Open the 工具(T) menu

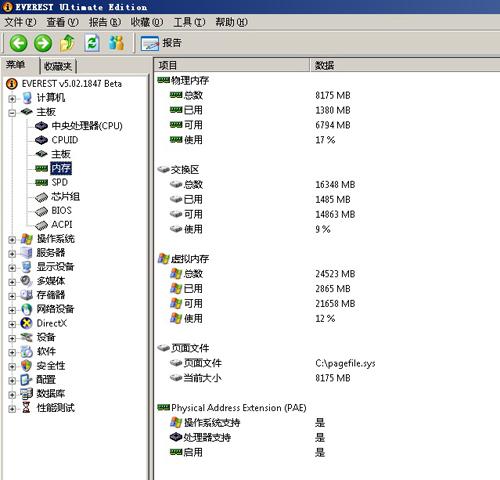tap(189, 22)
